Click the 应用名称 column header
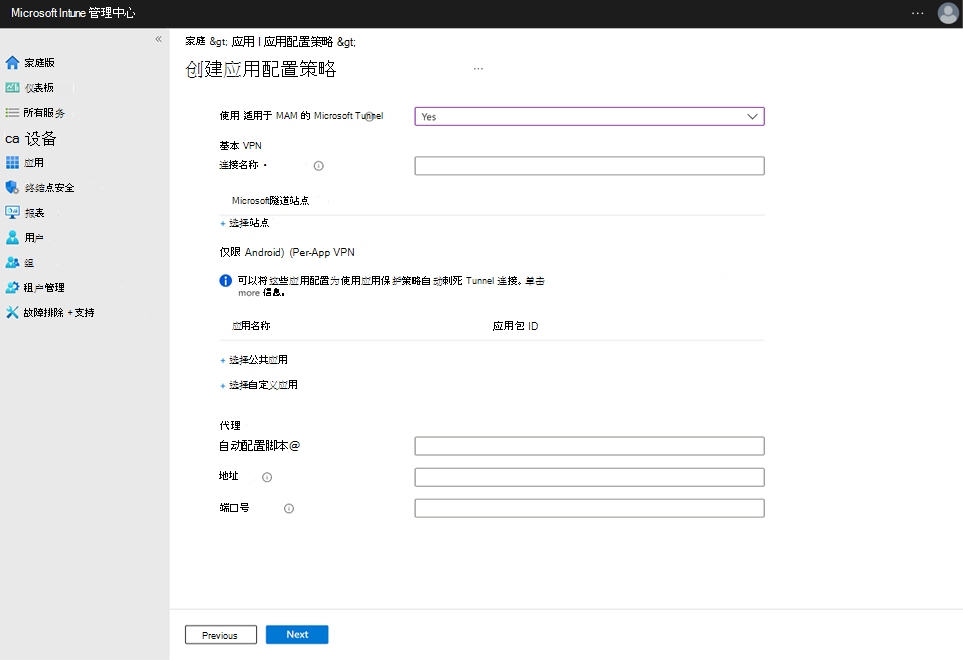This screenshot has height=660, width=963. (x=251, y=326)
